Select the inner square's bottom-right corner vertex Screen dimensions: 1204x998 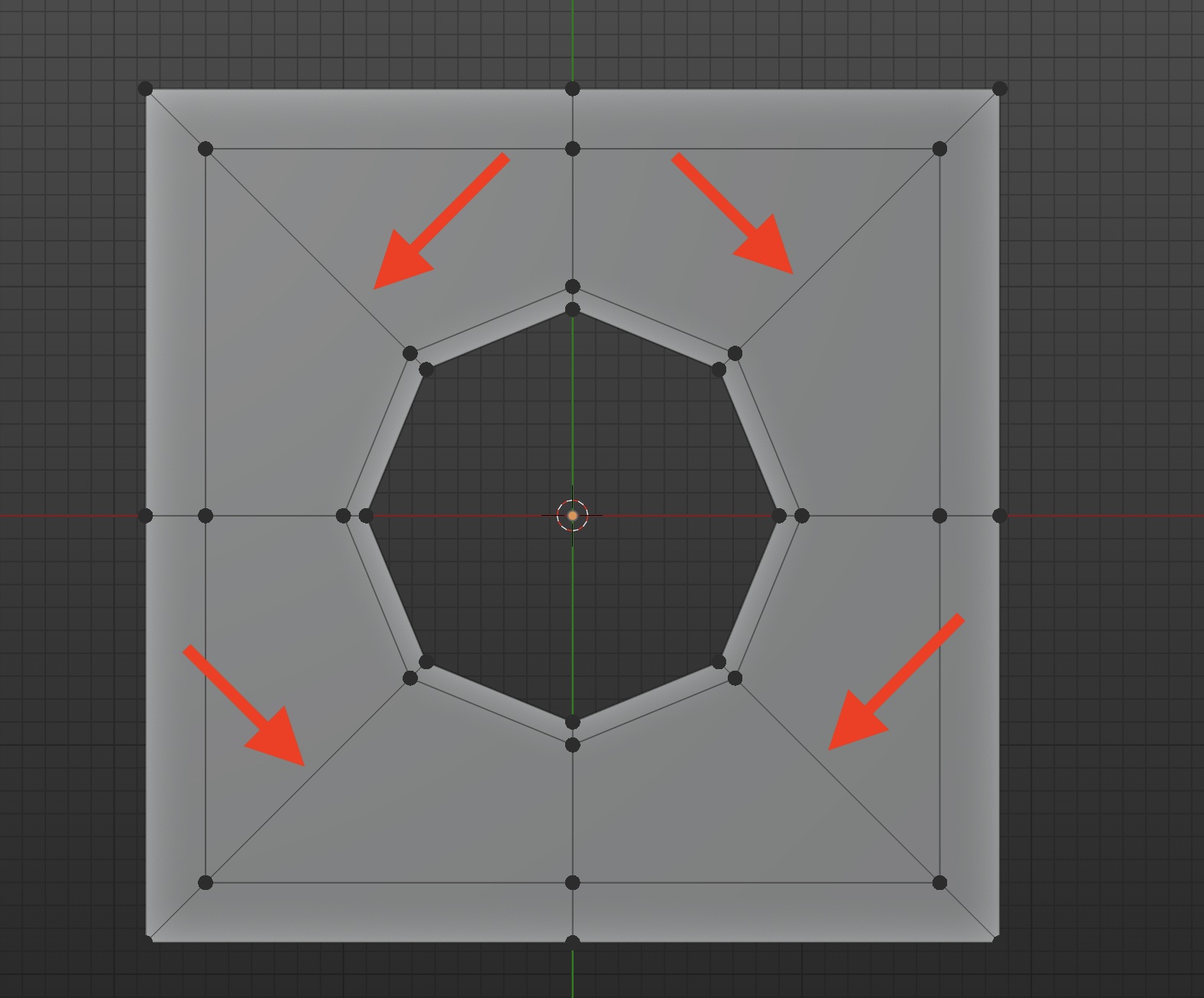click(x=939, y=883)
